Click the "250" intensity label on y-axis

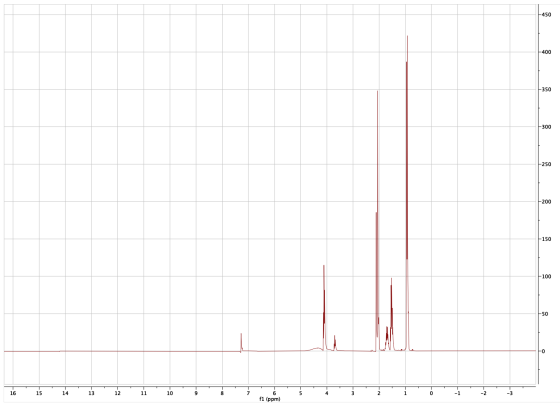point(546,164)
